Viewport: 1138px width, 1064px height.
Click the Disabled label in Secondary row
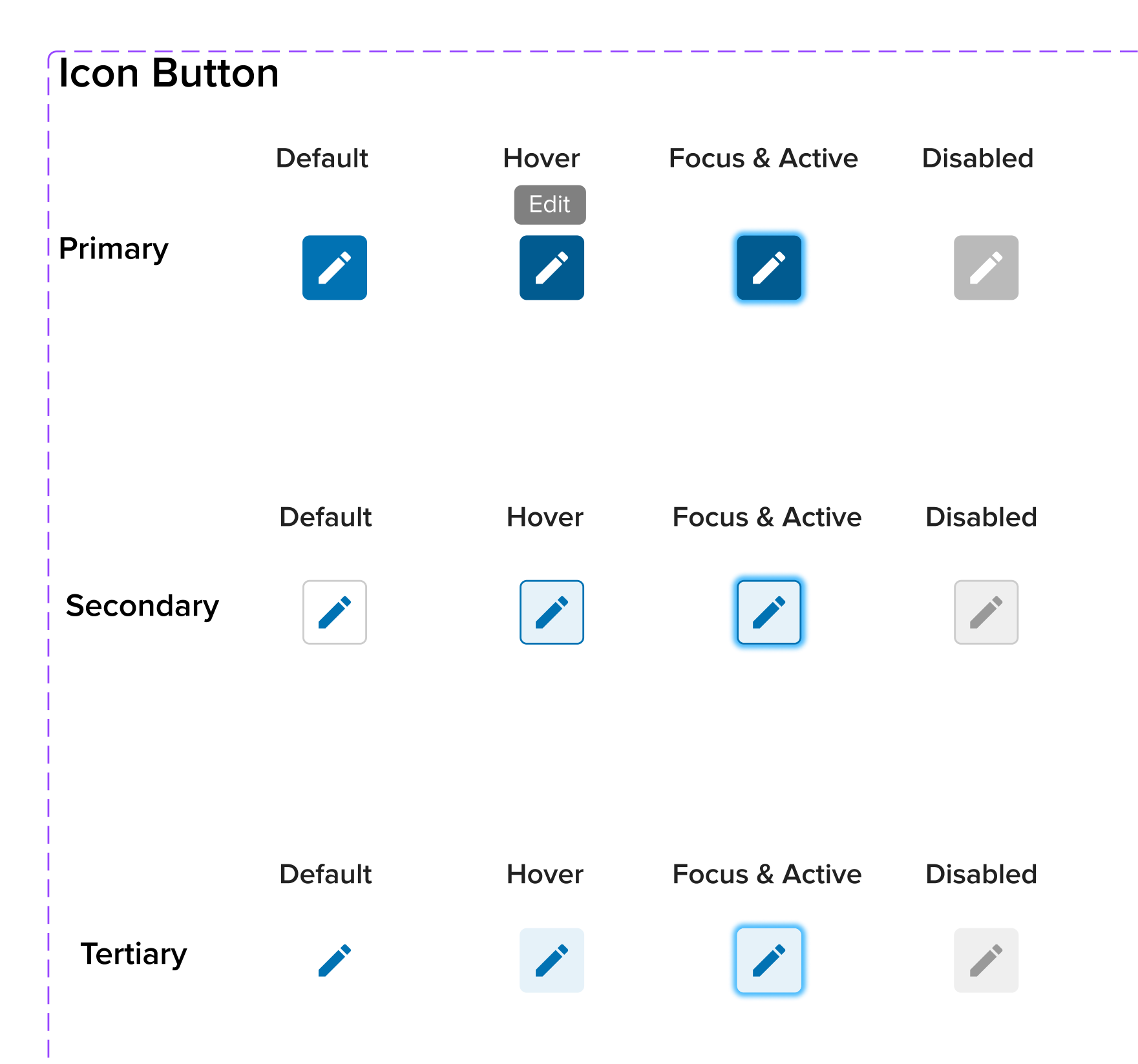(x=981, y=517)
